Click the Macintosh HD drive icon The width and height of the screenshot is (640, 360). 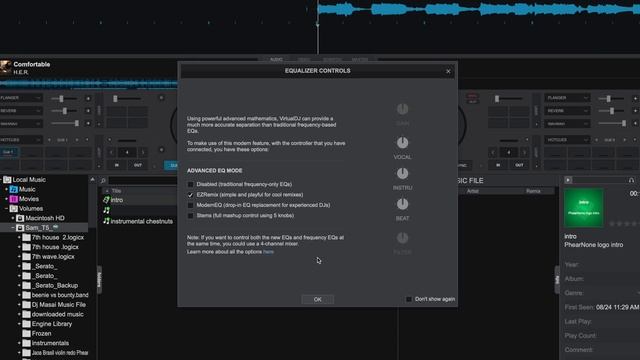[20, 218]
